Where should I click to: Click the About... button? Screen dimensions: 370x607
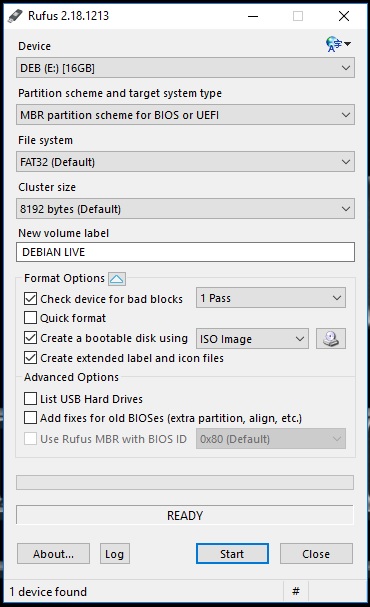coord(53,554)
